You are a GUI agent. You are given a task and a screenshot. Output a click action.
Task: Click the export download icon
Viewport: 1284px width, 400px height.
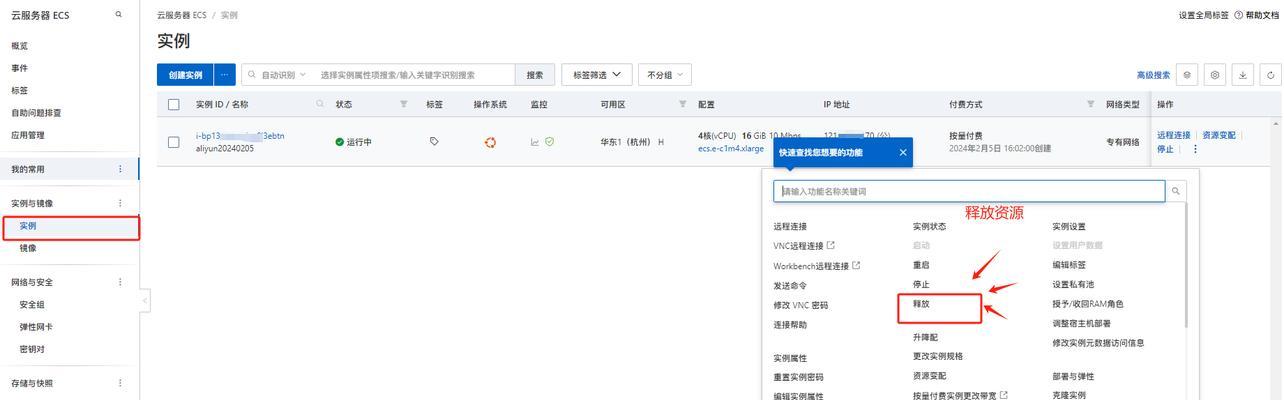(x=1243, y=75)
